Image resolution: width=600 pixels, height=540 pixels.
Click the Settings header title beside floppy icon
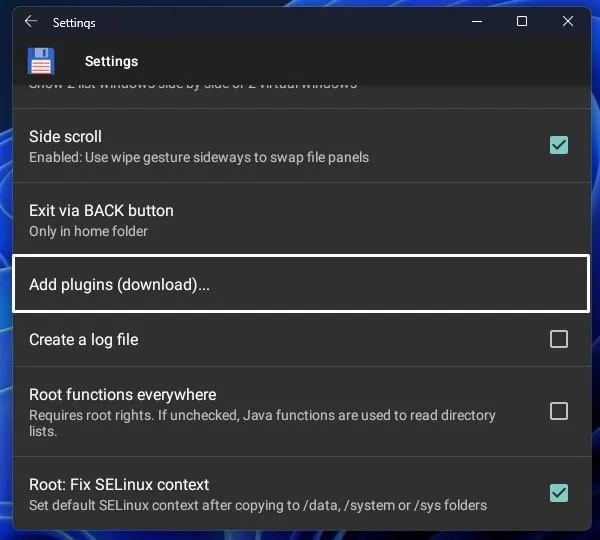[x=111, y=61]
